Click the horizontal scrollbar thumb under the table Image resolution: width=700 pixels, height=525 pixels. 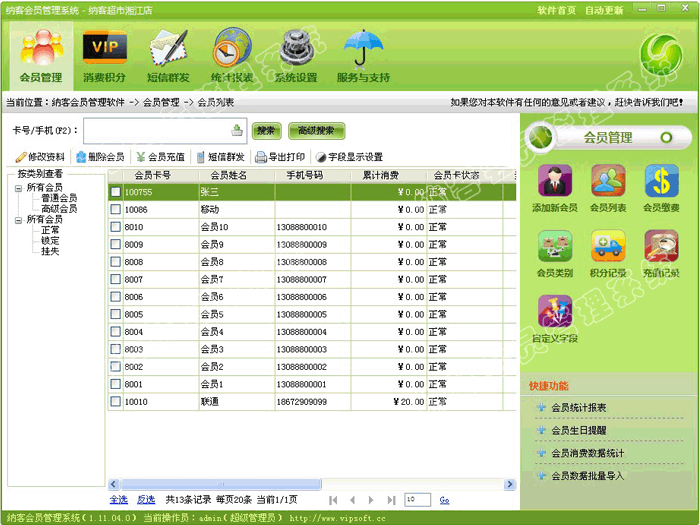click(x=221, y=484)
